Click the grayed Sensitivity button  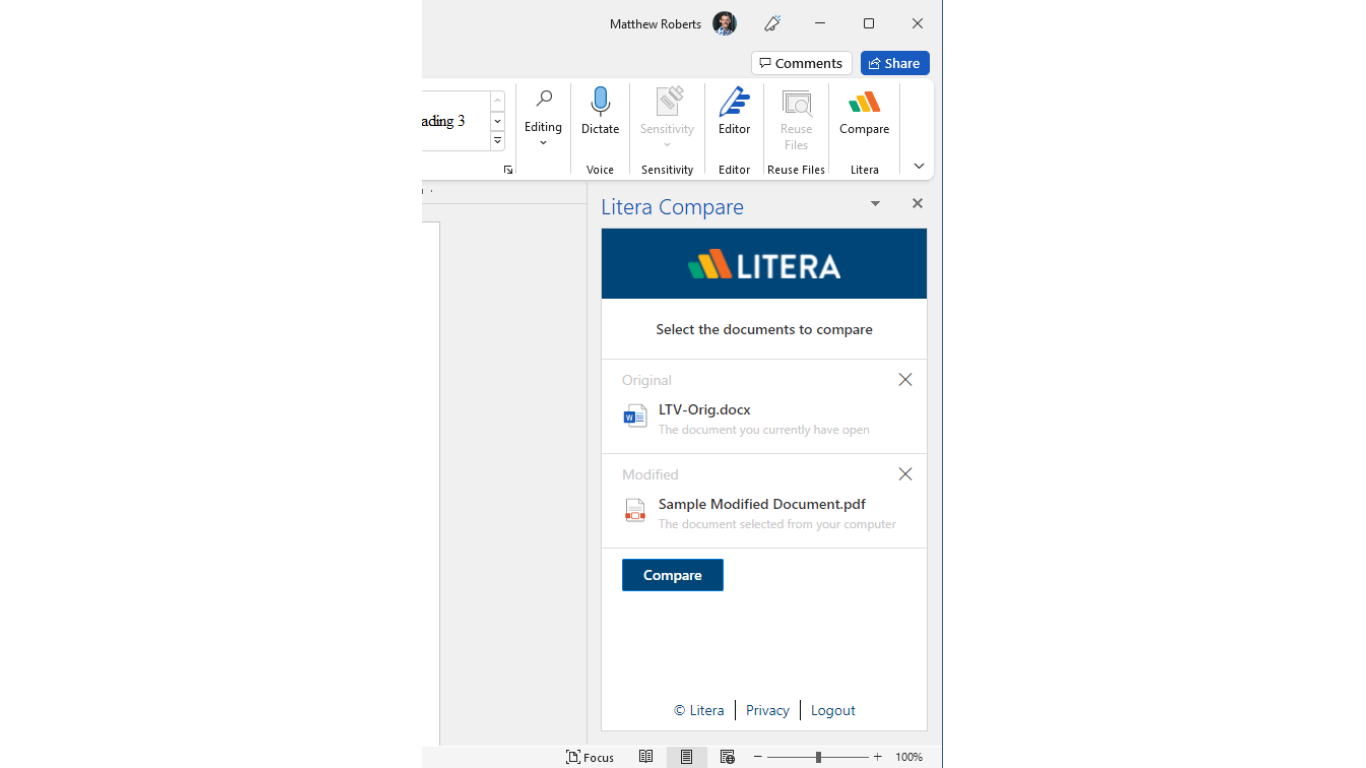(x=667, y=118)
